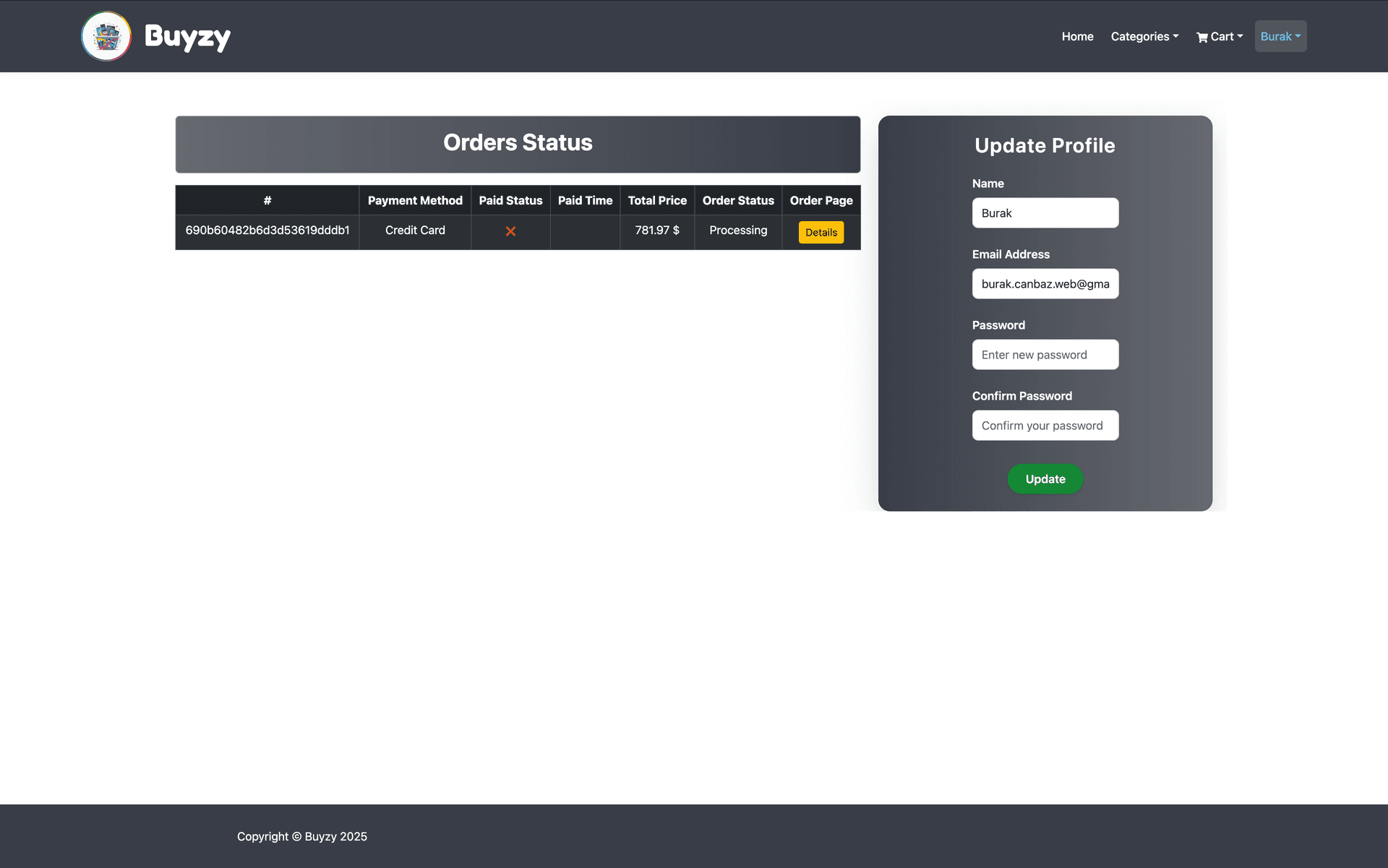Click the Email Address input field

click(1045, 283)
